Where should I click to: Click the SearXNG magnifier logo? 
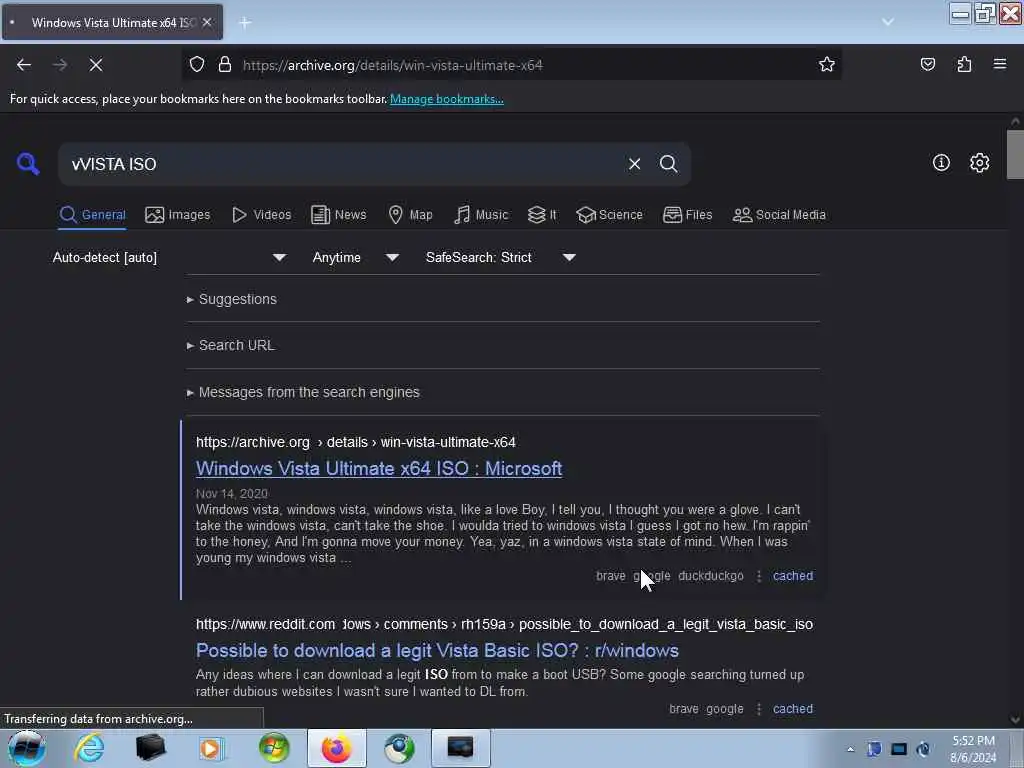pos(28,164)
